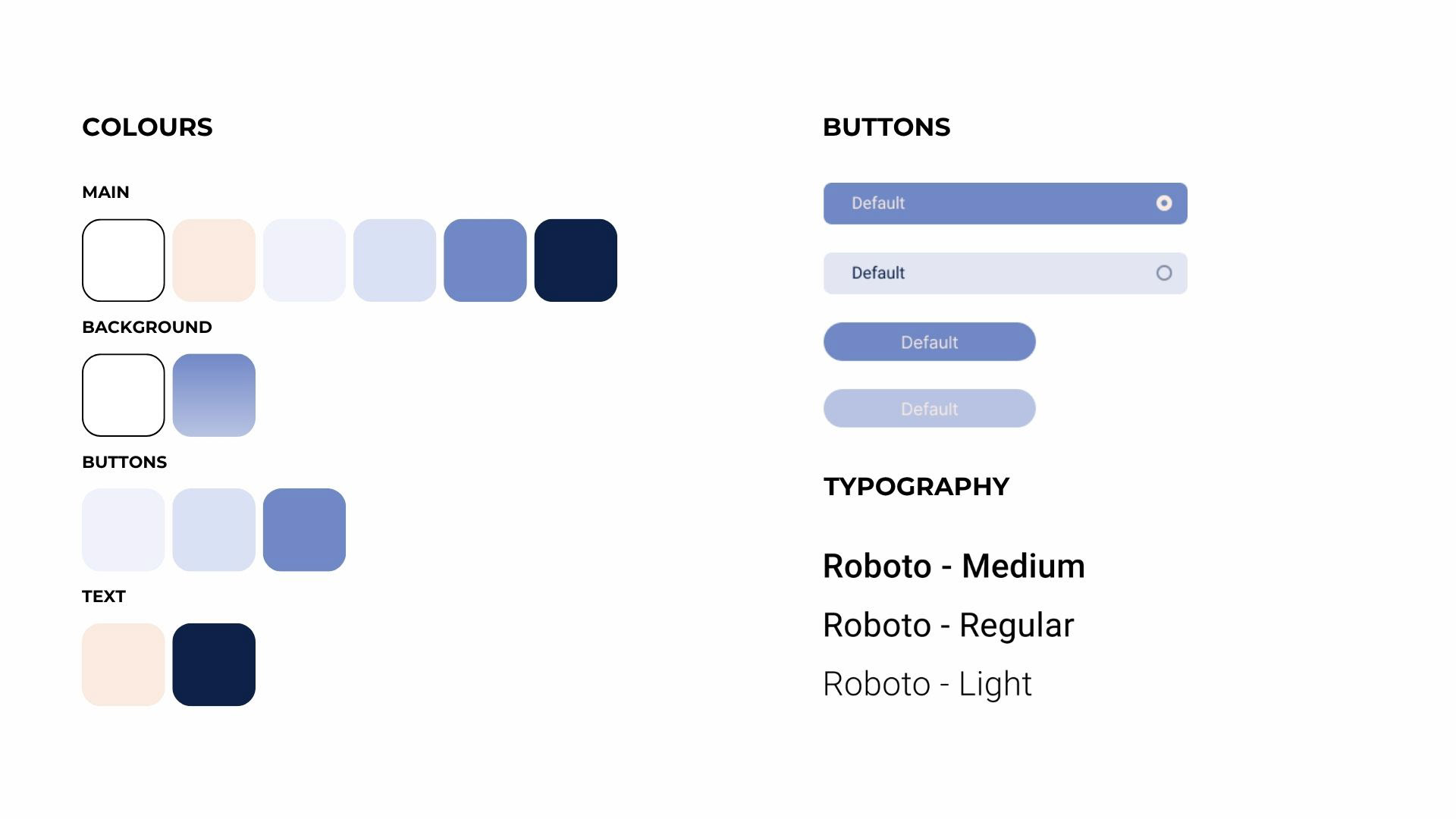Choose the dark navy Text swatch

pos(214,664)
